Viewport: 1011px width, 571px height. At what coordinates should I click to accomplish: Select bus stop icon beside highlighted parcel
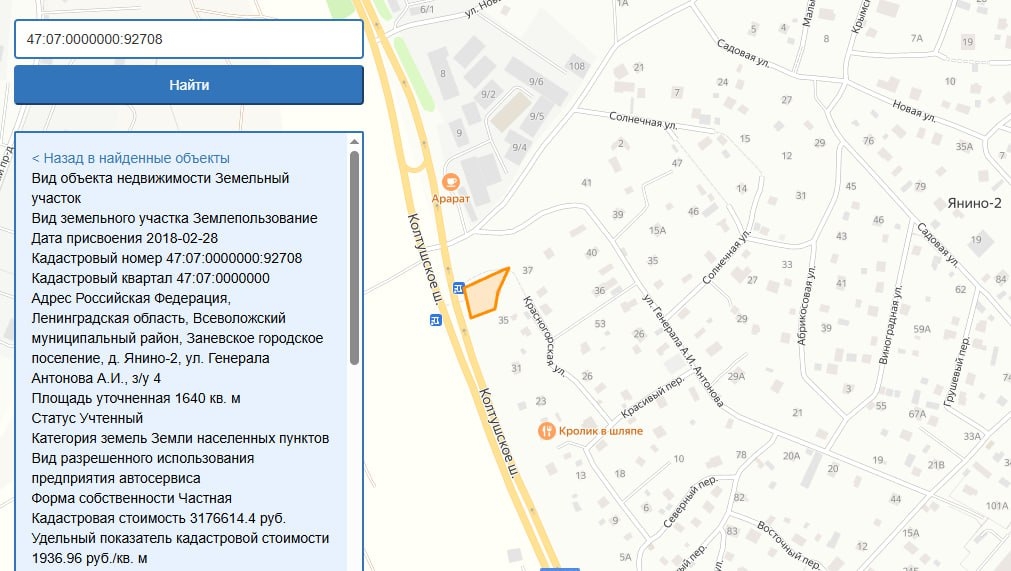point(458,289)
